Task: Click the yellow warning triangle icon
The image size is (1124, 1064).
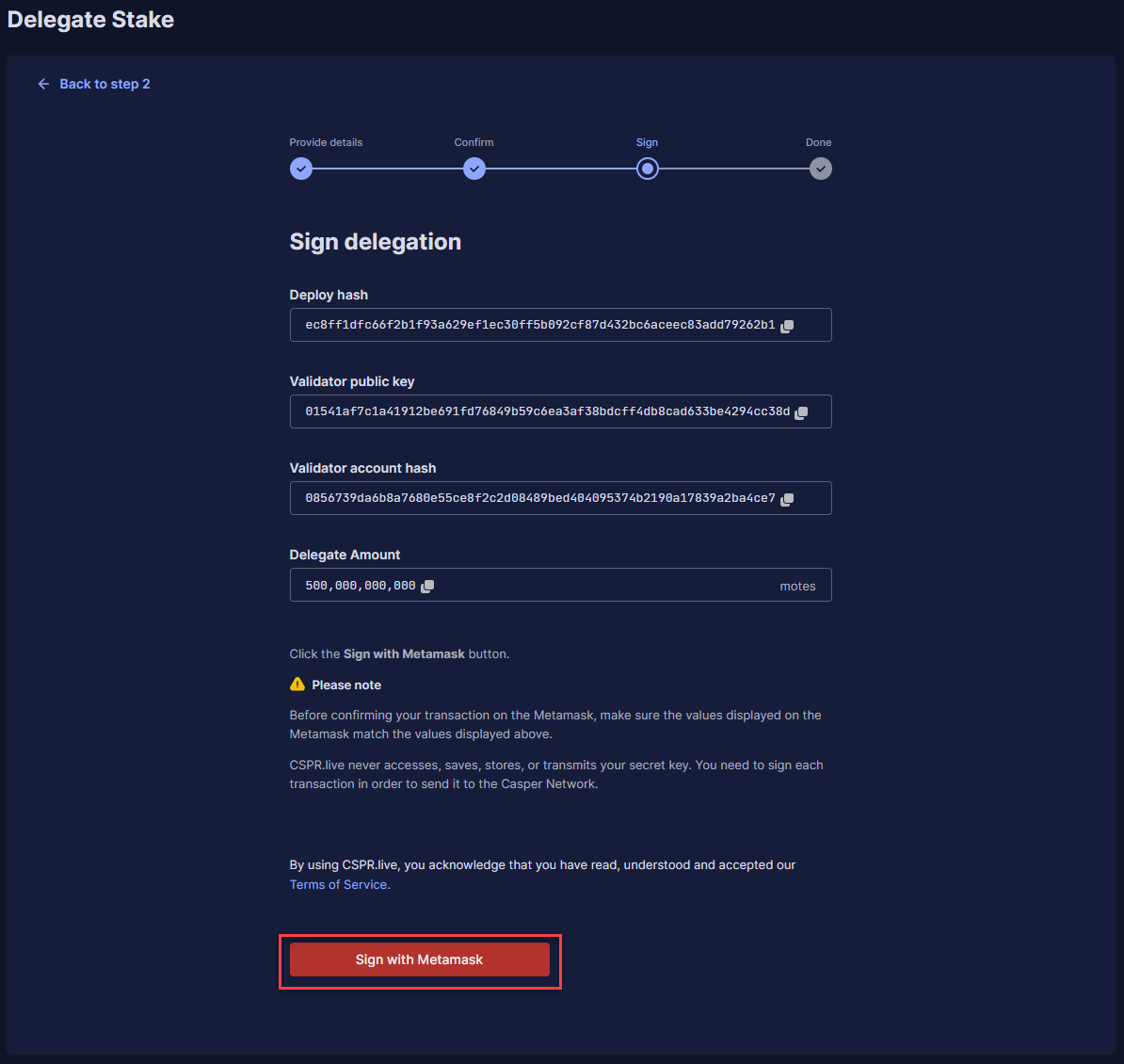Action: point(297,685)
